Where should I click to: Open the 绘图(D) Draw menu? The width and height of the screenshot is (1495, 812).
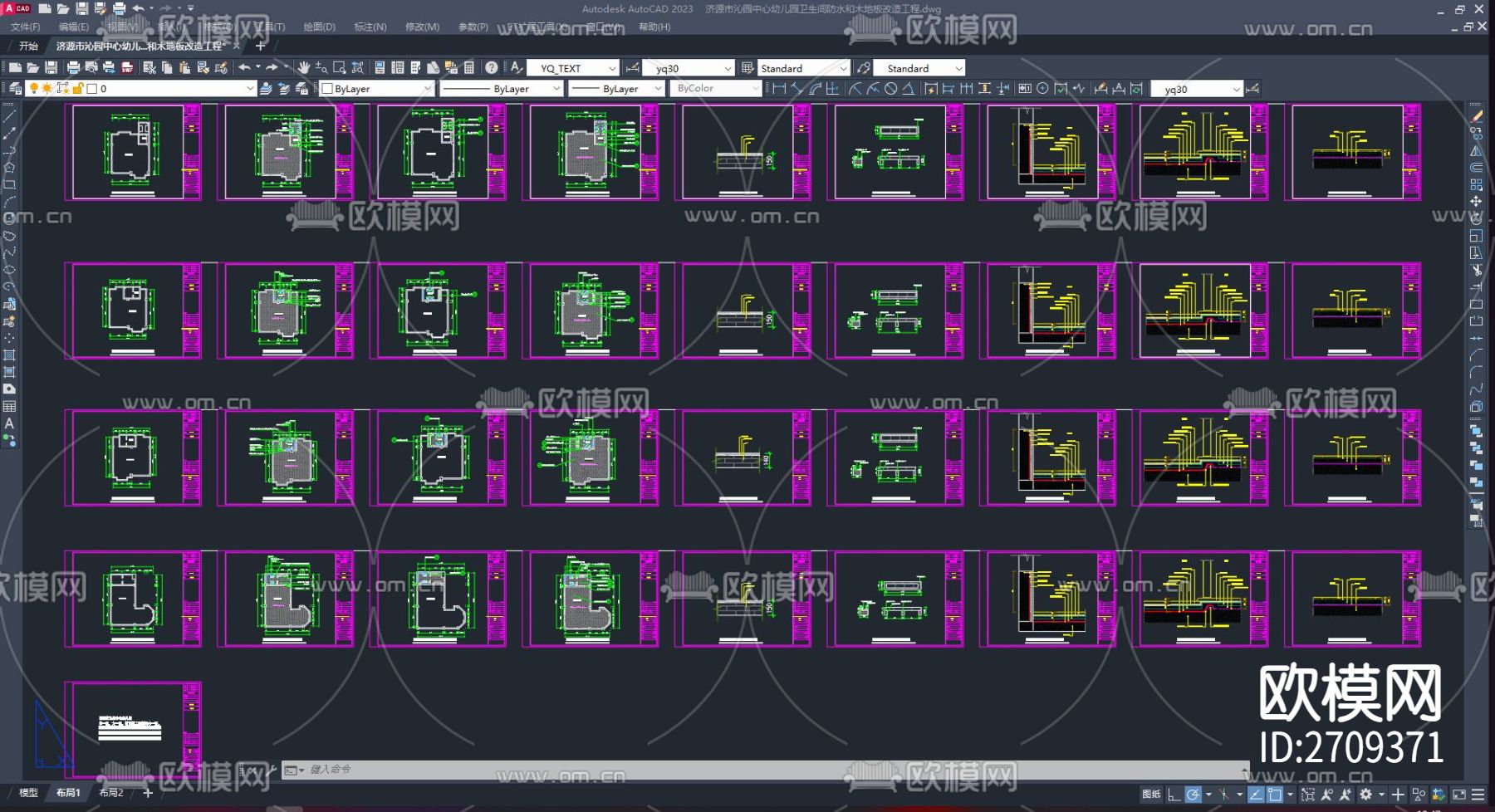[x=319, y=27]
